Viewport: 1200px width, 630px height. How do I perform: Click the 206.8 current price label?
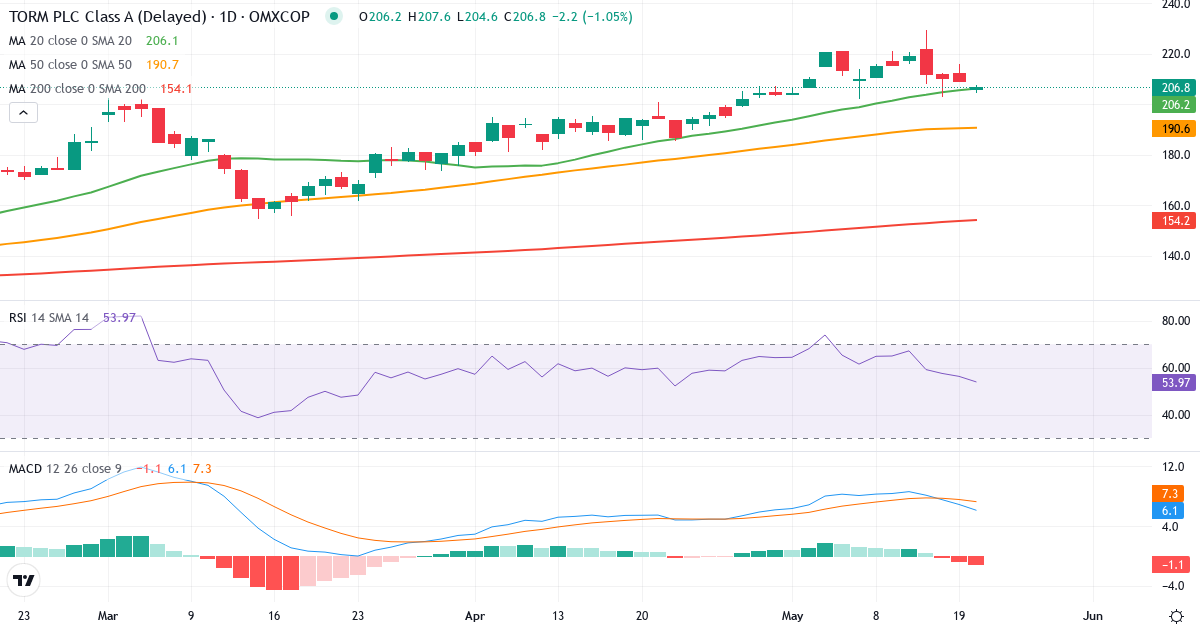pyautogui.click(x=1172, y=87)
